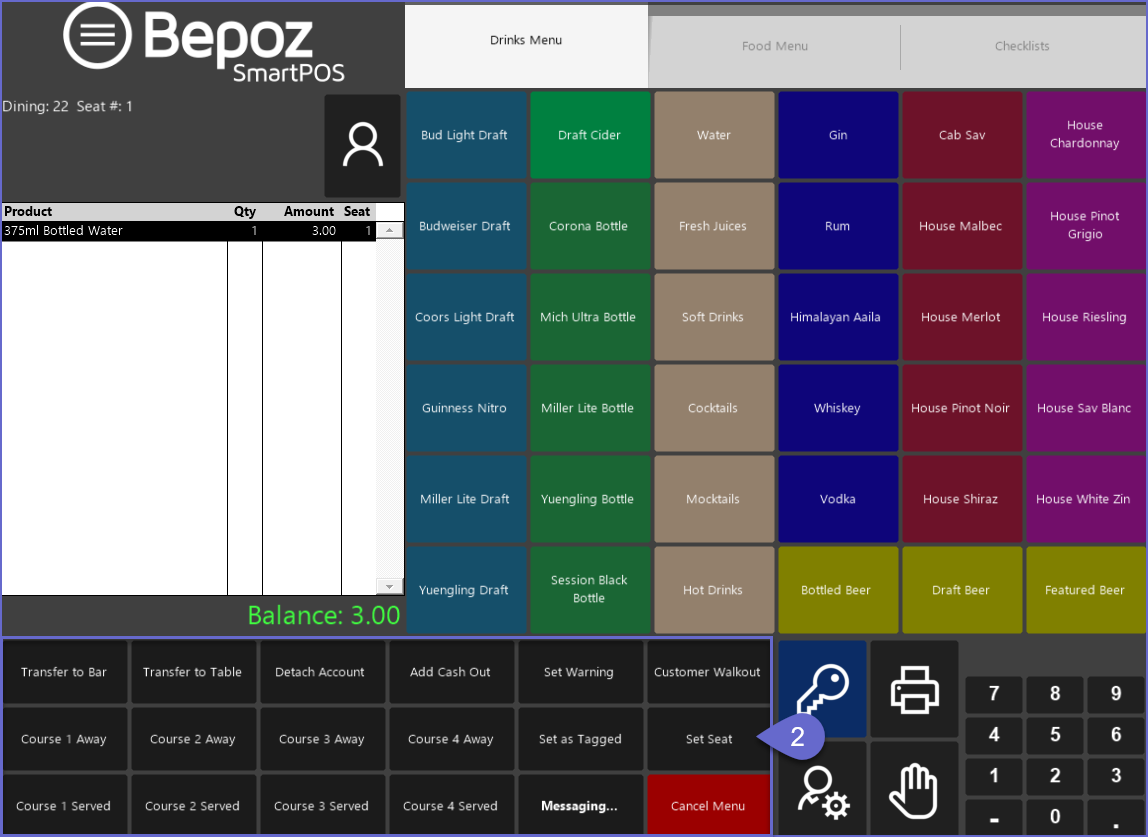Click the operator settings gear icon
Screen dimensions: 1148x837
822,788
